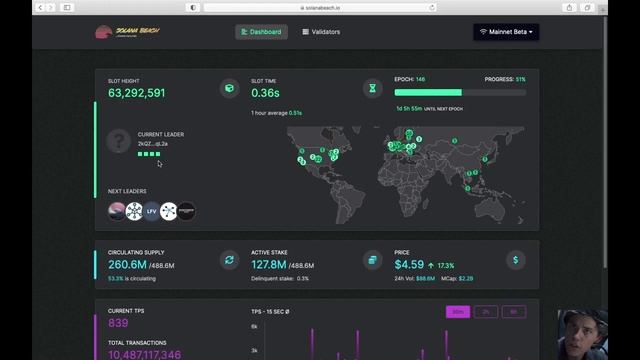Click the current leader address 2kQZ
640x360 pixels.
pos(153,144)
